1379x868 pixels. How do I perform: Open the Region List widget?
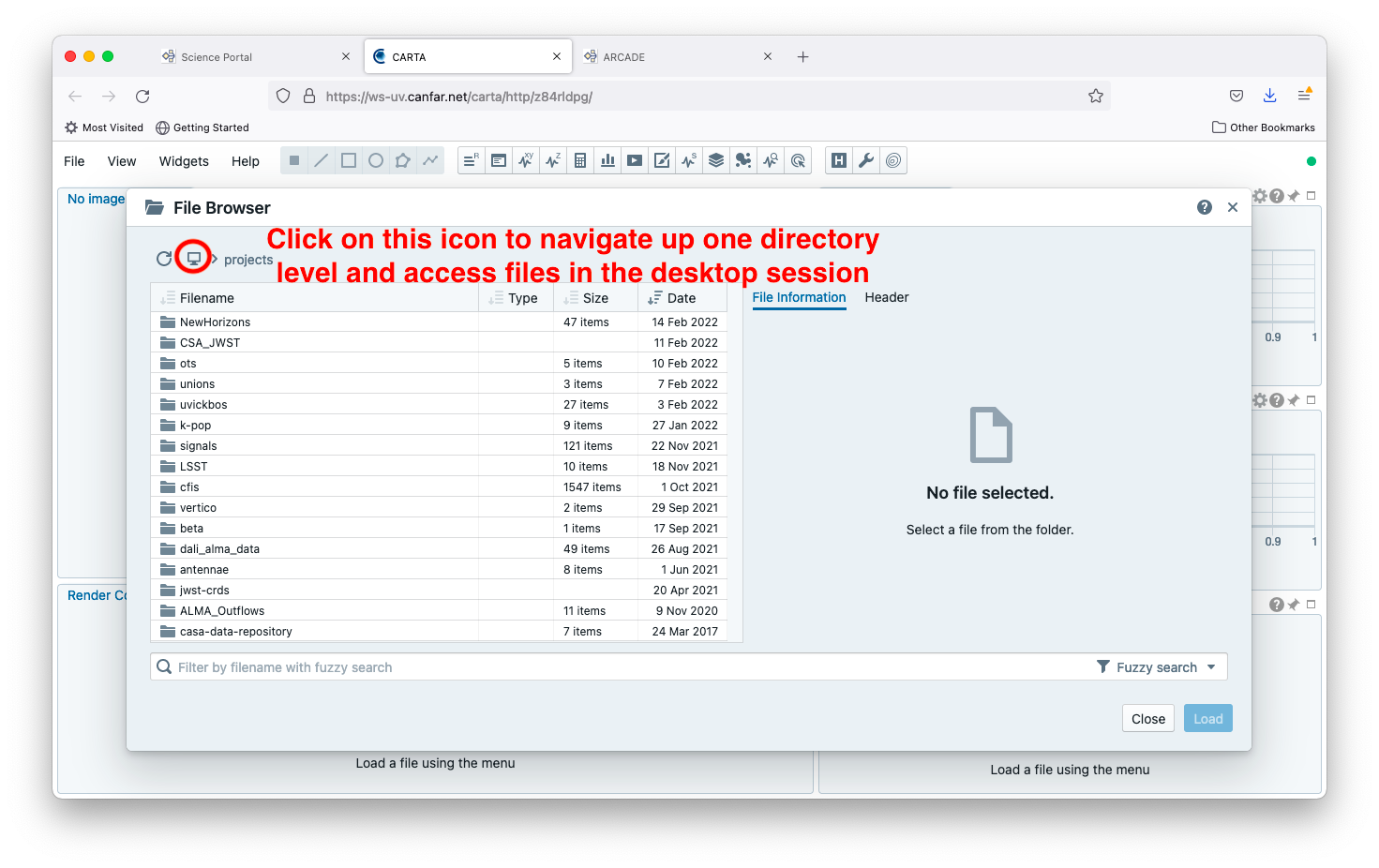472,160
